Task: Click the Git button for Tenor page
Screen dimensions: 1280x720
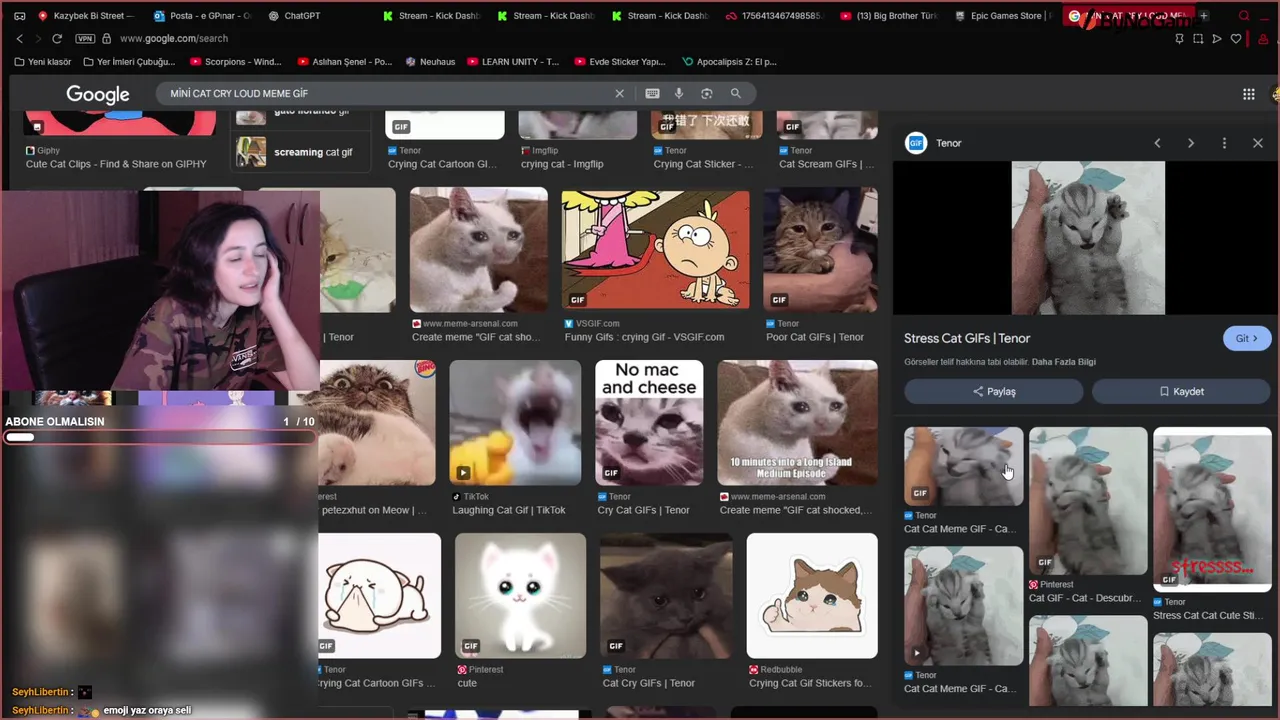Action: (1246, 338)
